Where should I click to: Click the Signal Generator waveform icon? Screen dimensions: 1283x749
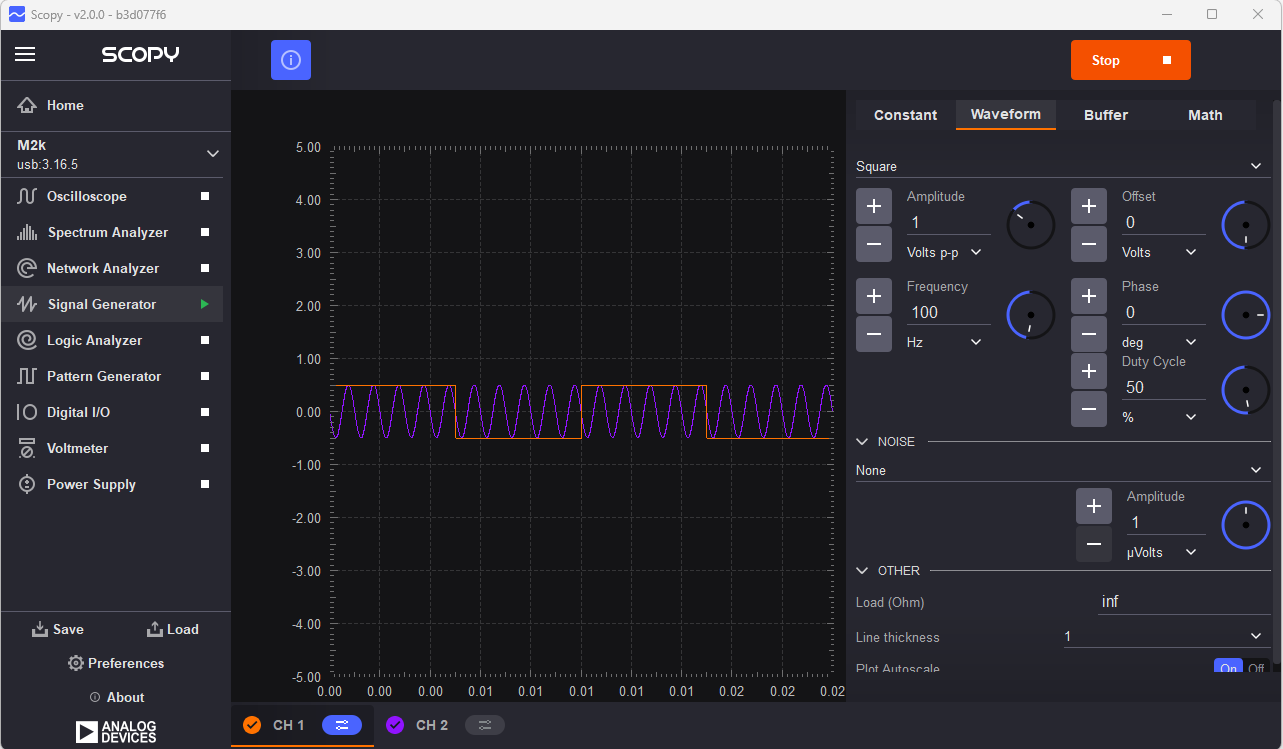click(27, 304)
